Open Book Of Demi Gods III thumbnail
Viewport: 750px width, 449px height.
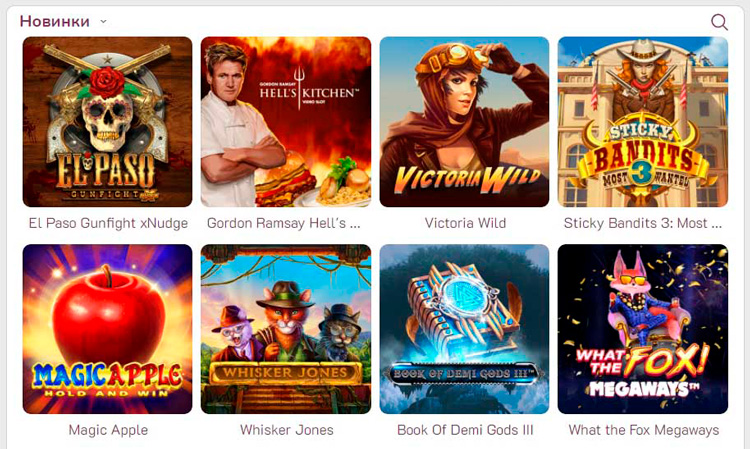(x=464, y=329)
